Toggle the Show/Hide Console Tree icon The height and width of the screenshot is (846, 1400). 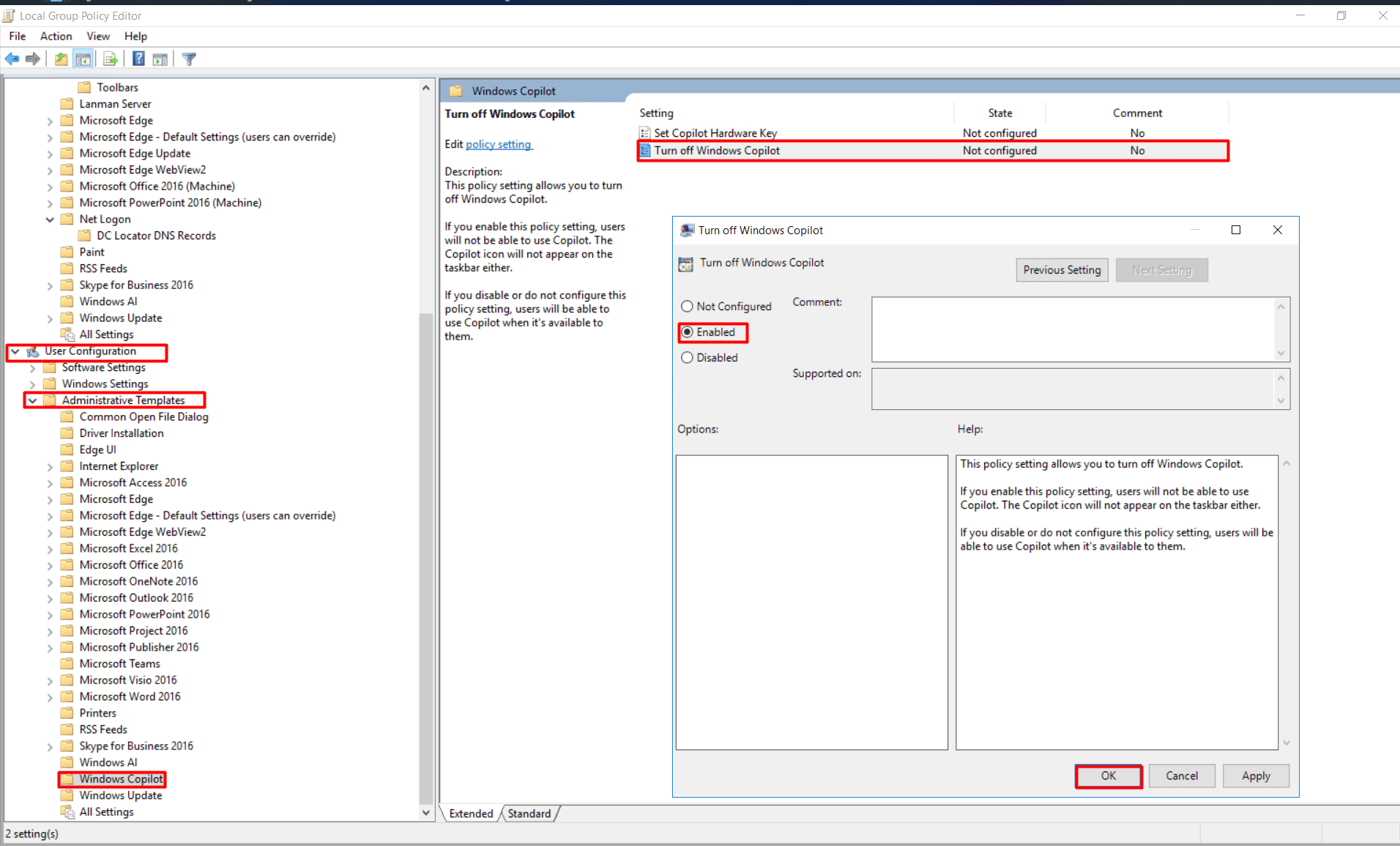point(83,59)
